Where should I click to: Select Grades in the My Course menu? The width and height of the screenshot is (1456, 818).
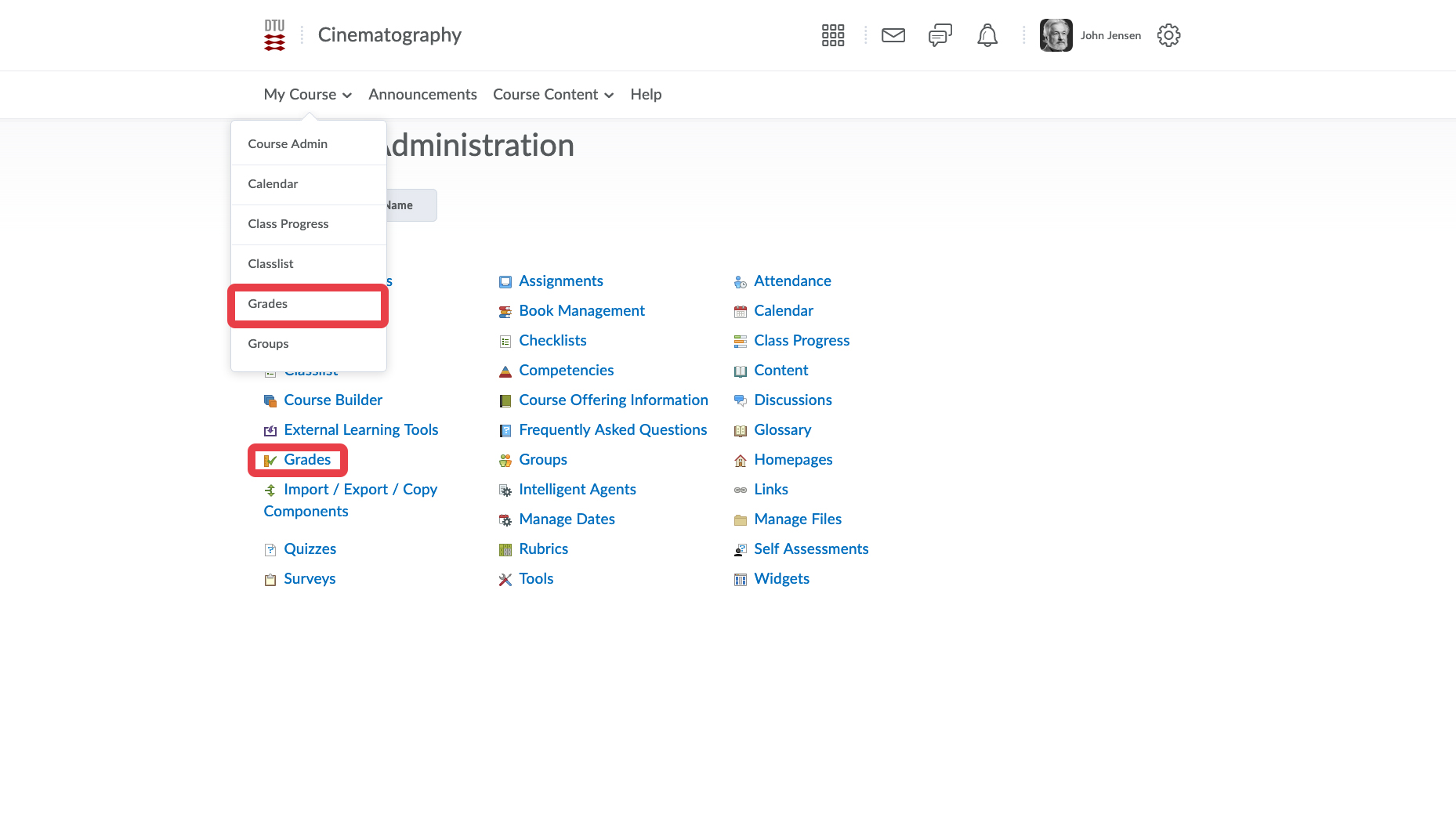coord(268,304)
